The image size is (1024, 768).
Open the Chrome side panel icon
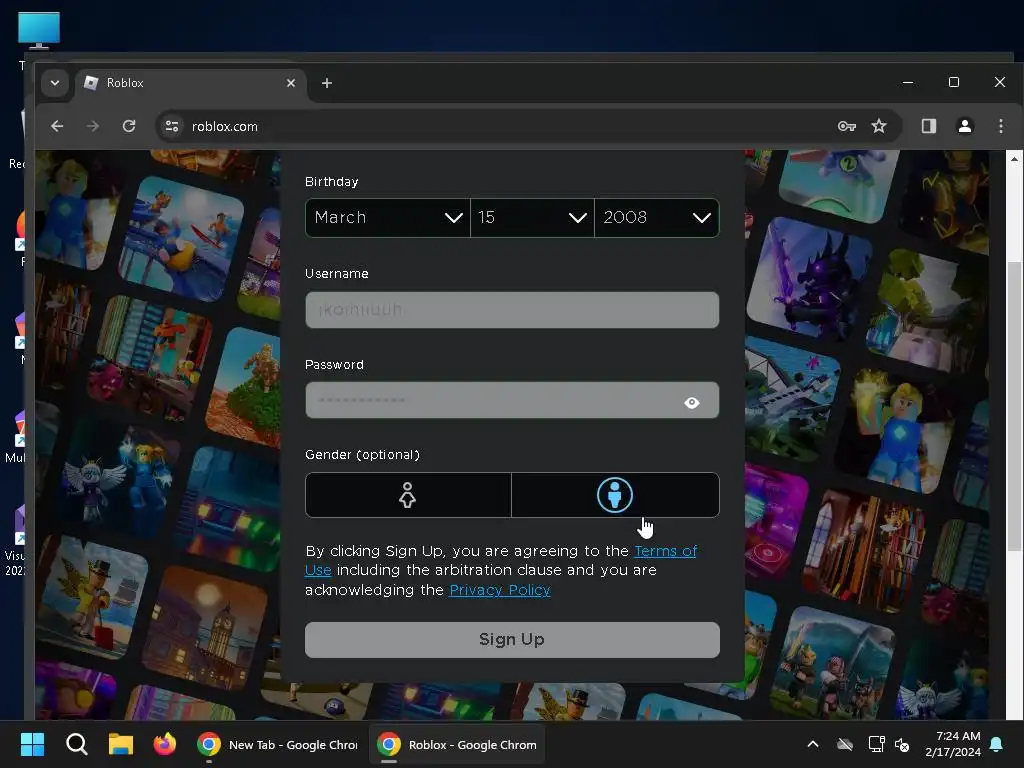tap(929, 126)
